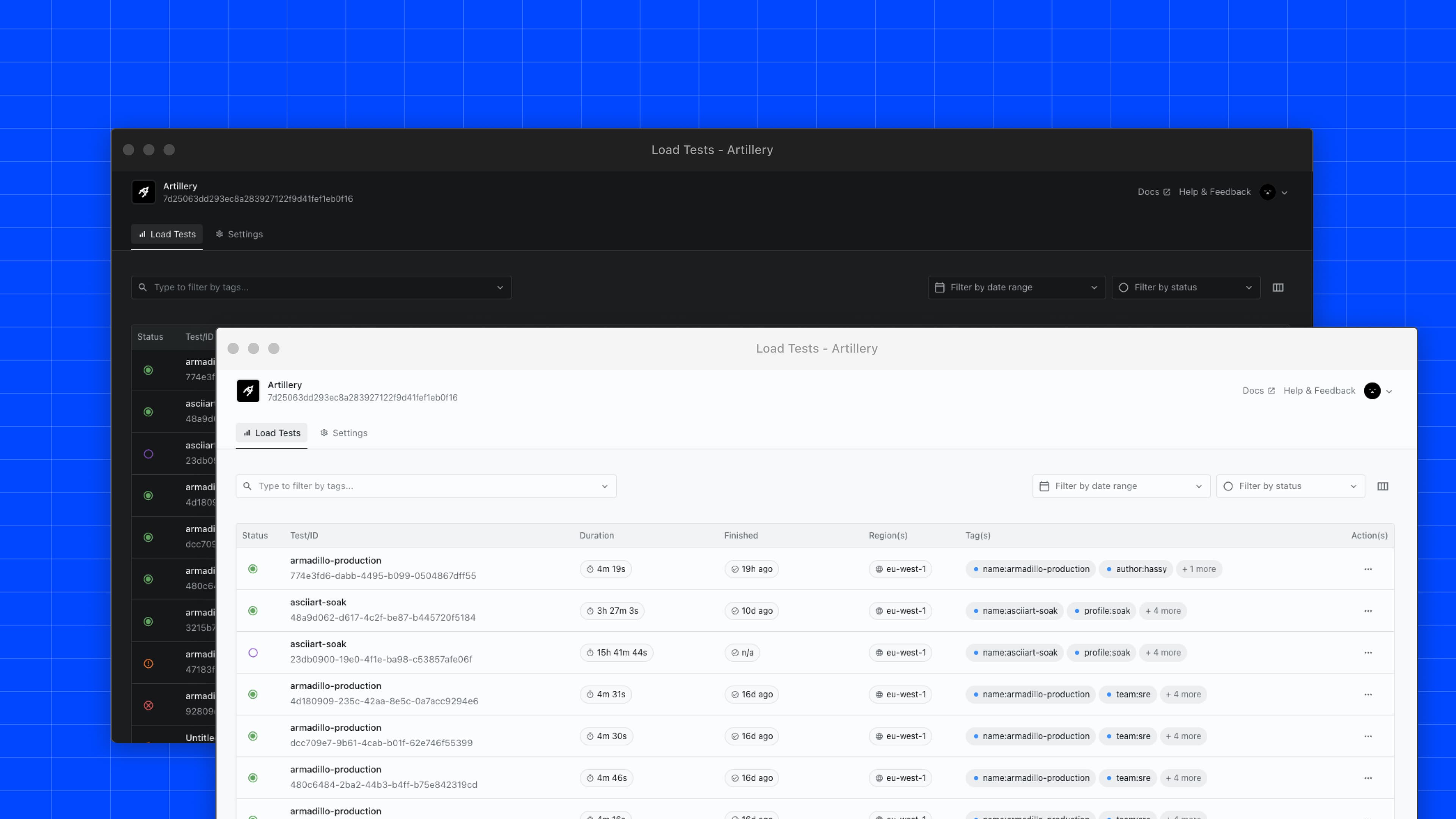The width and height of the screenshot is (1456, 819).
Task: Click the gear icon on the Settings tab
Action: 324,433
